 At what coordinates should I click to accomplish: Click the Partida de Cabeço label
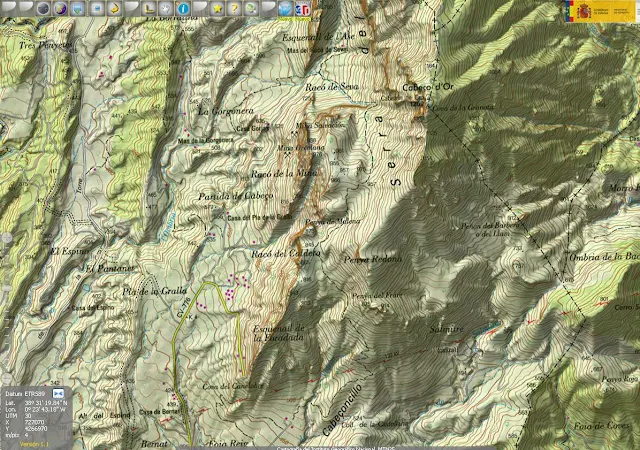(236, 196)
